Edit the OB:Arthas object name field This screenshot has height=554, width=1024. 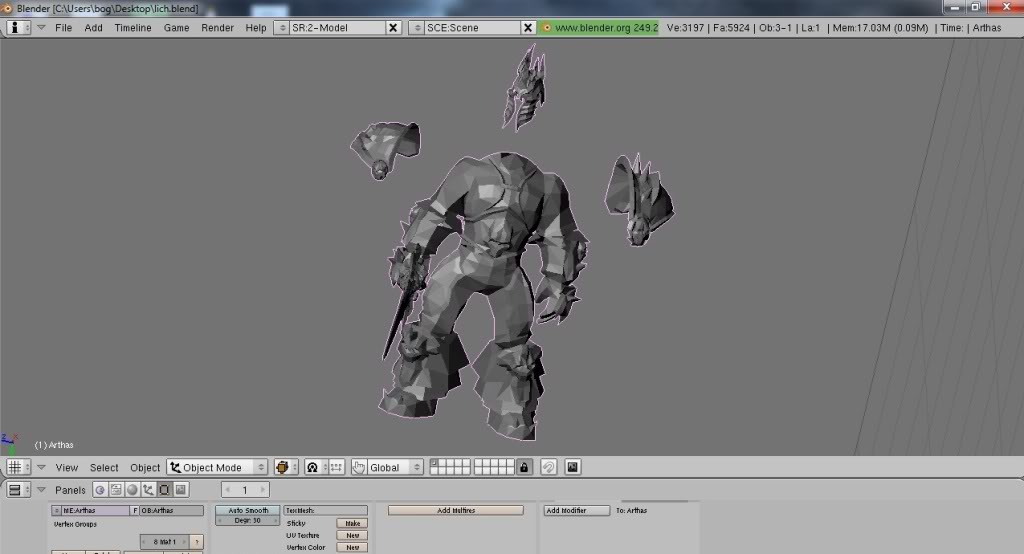pos(172,510)
